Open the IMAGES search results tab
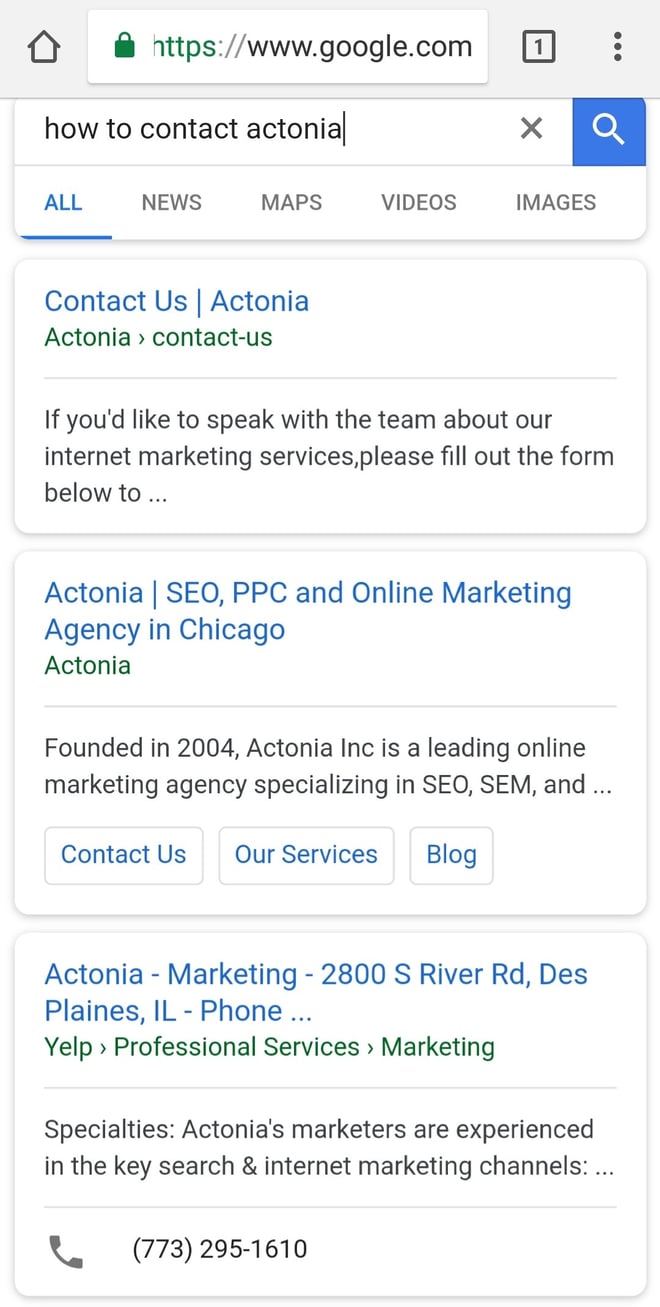Viewport: 660px width, 1307px height. 555,202
